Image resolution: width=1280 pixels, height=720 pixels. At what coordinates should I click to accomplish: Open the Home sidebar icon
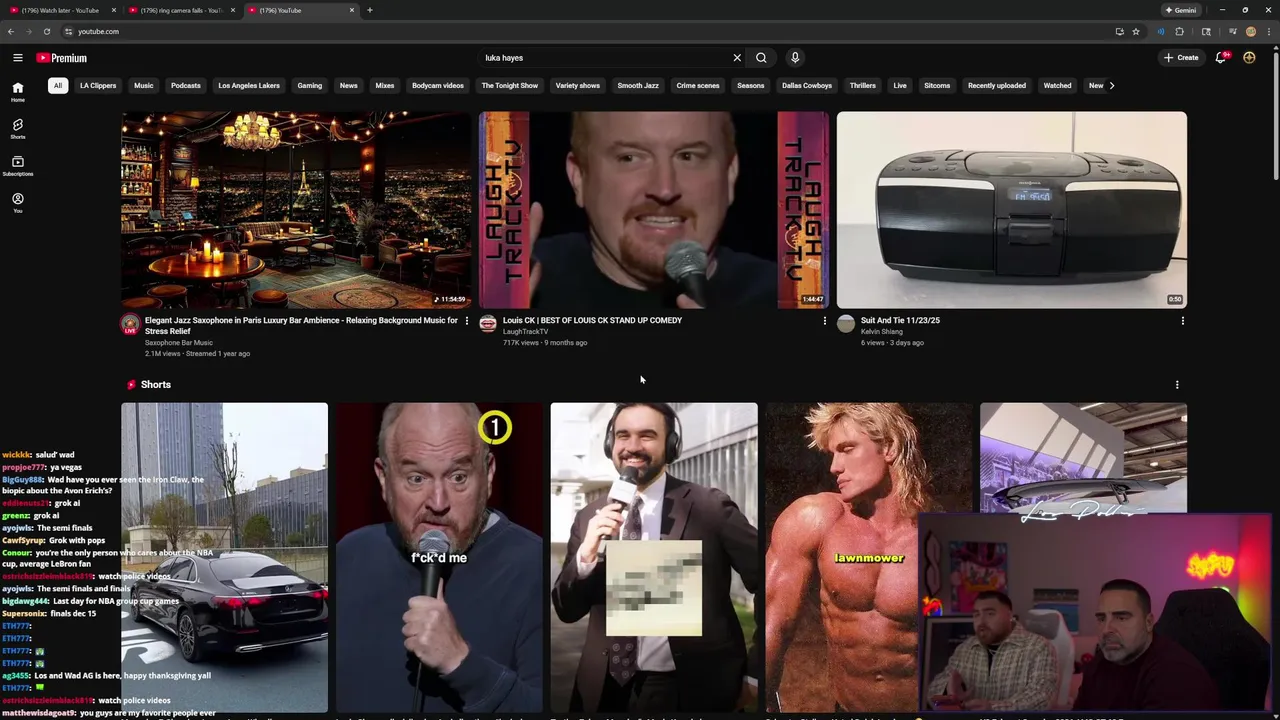tap(18, 91)
